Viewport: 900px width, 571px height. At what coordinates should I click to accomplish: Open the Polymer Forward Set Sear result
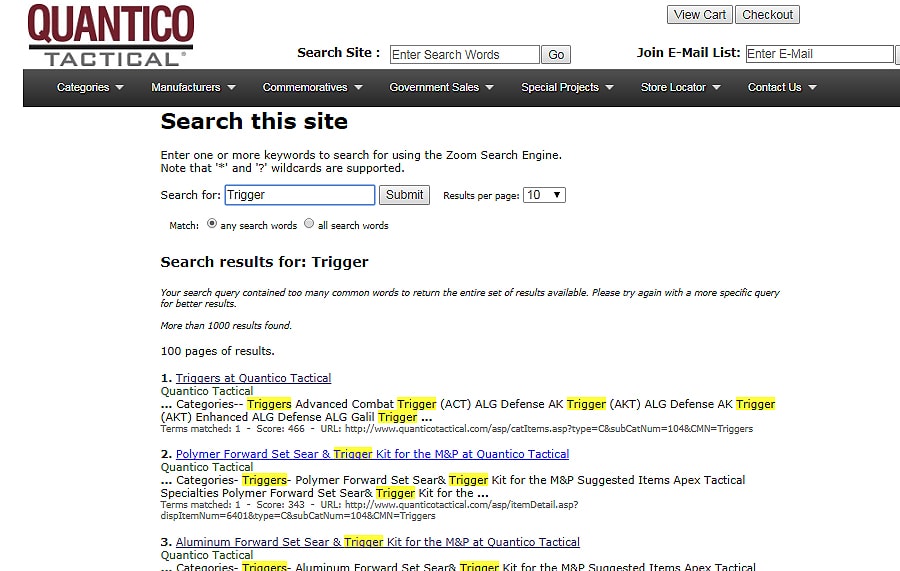372,454
